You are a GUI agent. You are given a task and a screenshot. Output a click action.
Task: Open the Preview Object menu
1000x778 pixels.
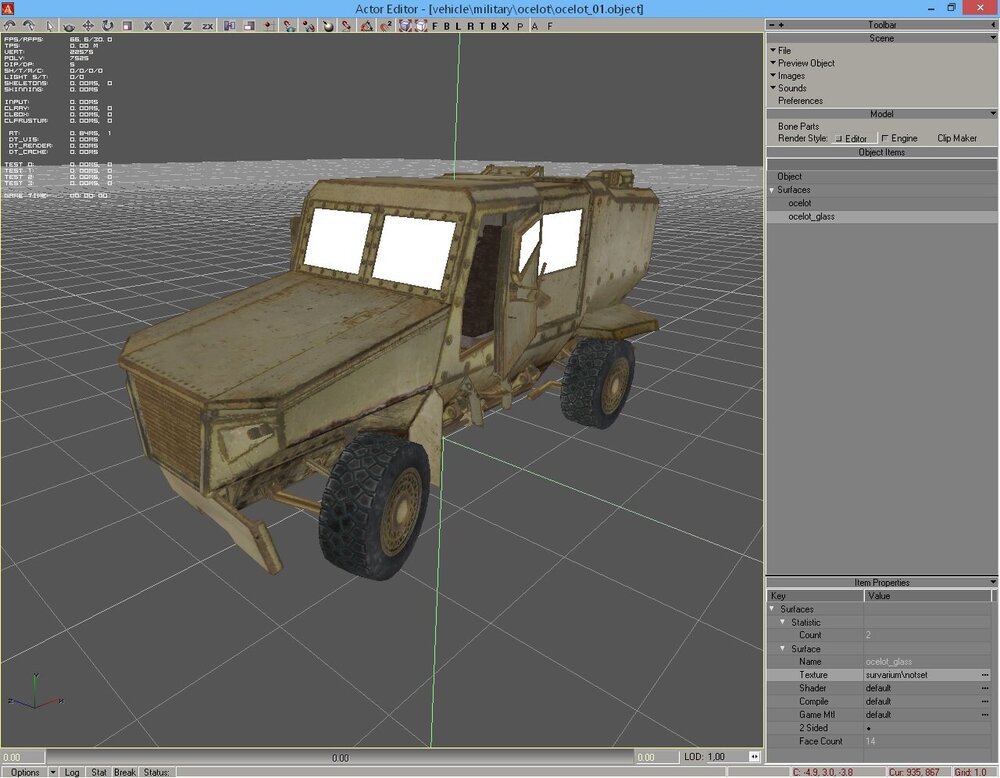(806, 63)
